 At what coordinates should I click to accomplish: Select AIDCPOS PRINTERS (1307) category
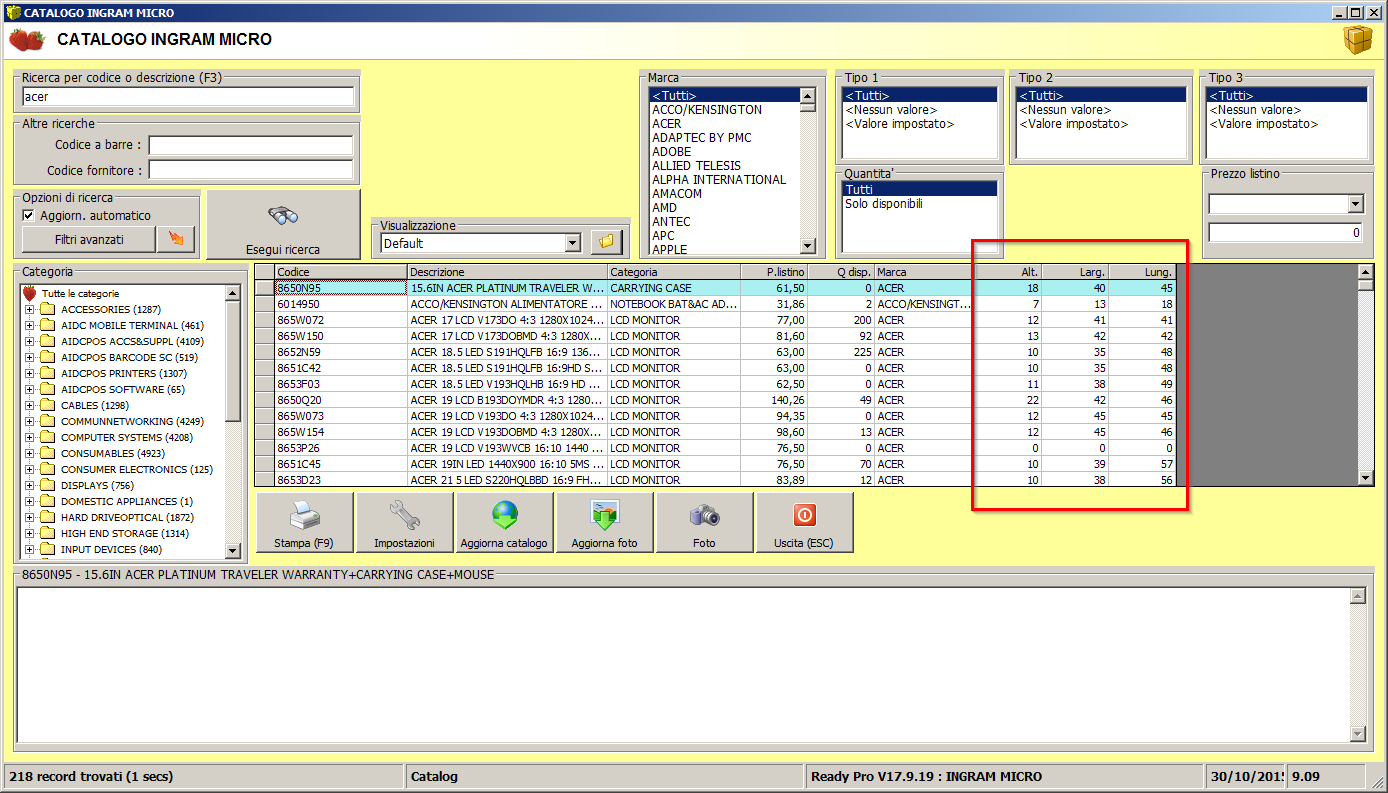pyautogui.click(x=123, y=373)
